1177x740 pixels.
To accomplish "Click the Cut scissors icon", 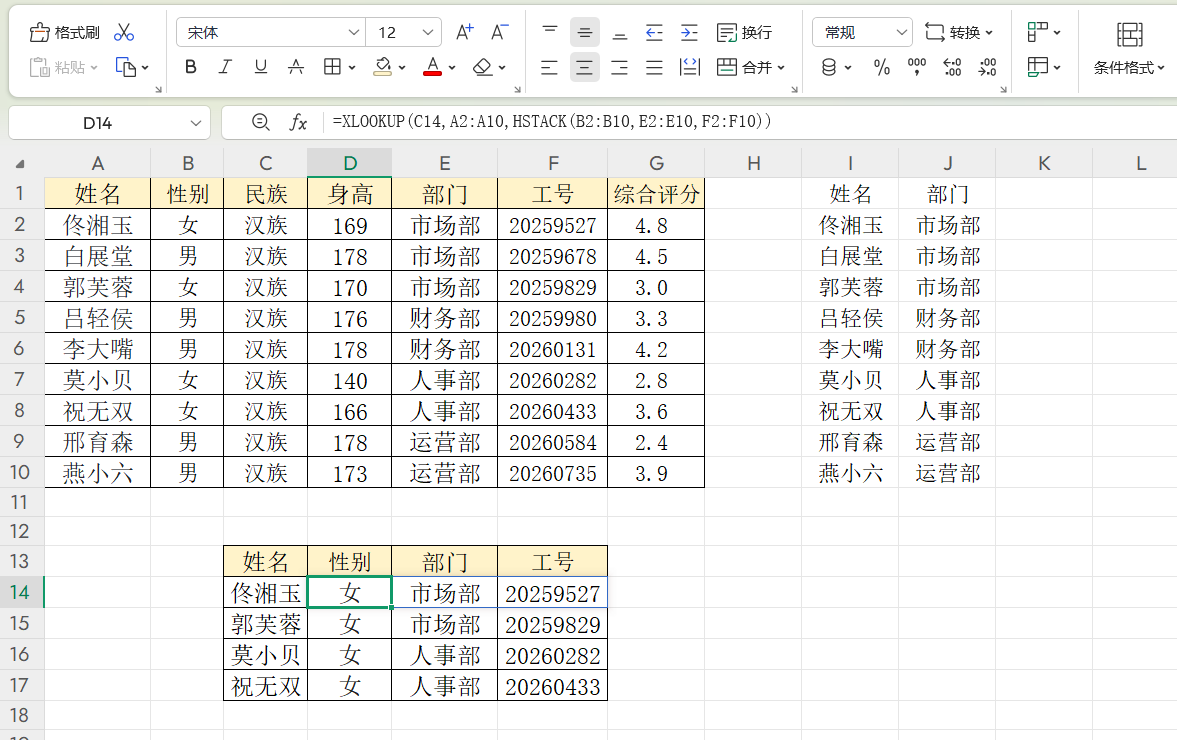I will pyautogui.click(x=124, y=32).
